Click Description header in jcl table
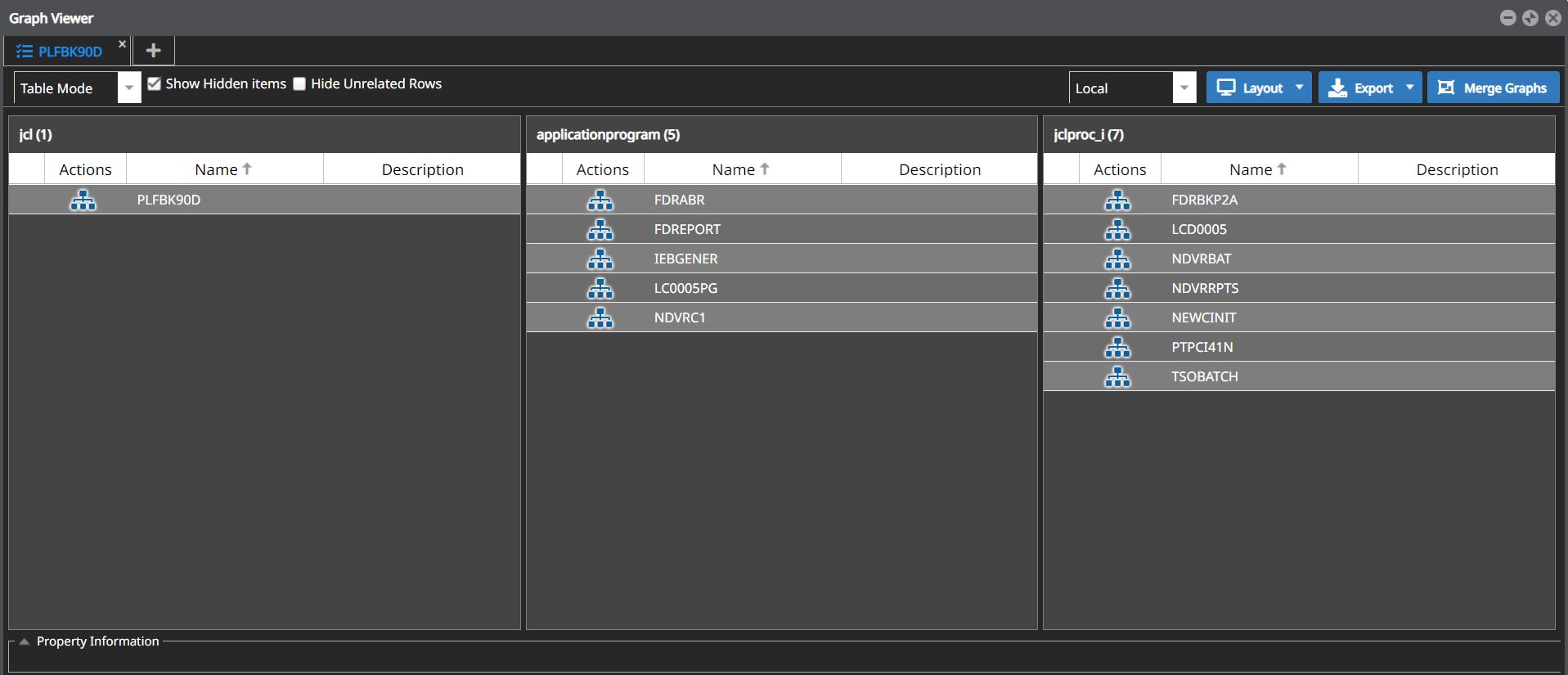 [x=422, y=169]
